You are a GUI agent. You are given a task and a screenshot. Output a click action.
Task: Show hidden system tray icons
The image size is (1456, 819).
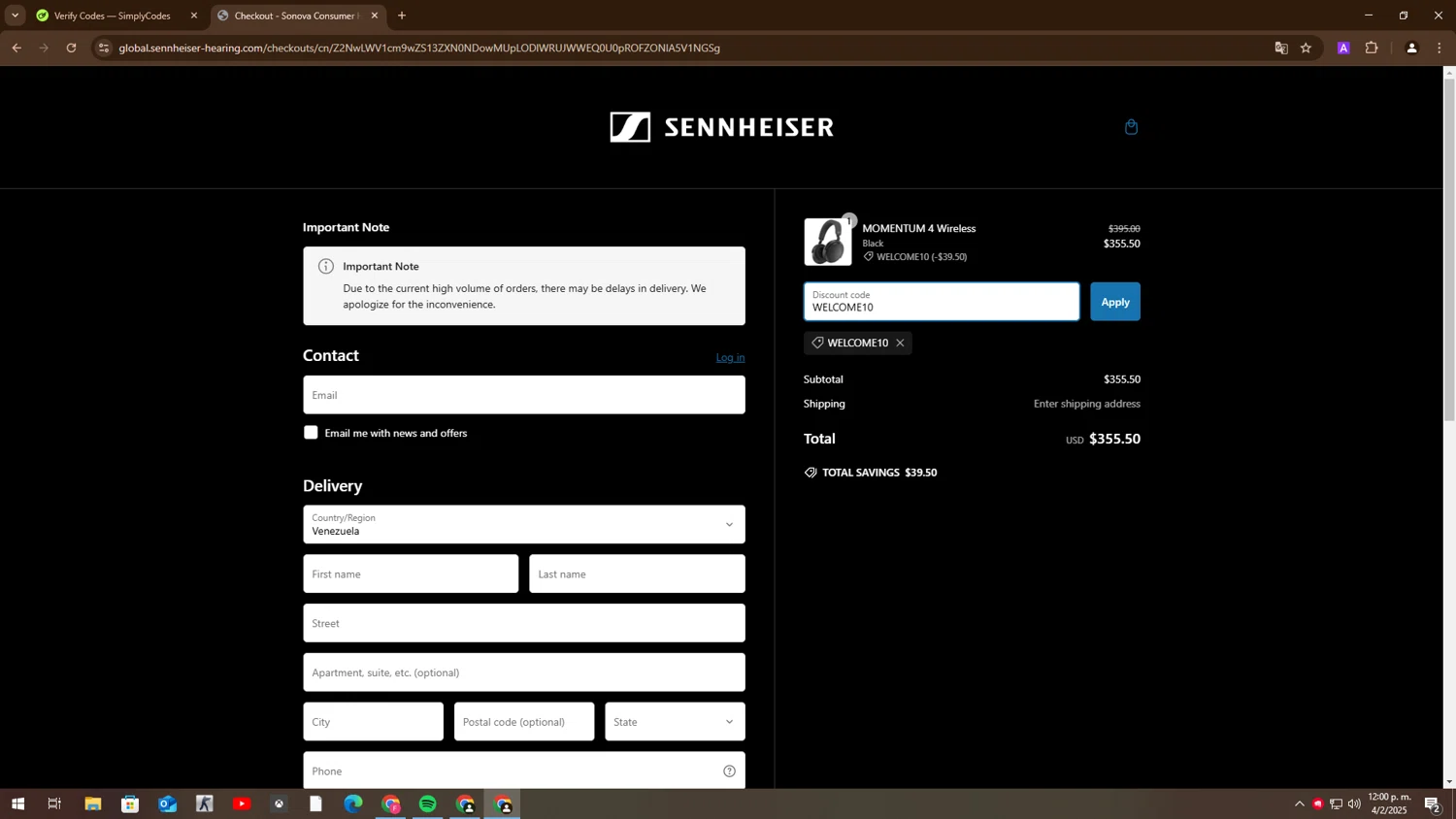tap(1299, 803)
